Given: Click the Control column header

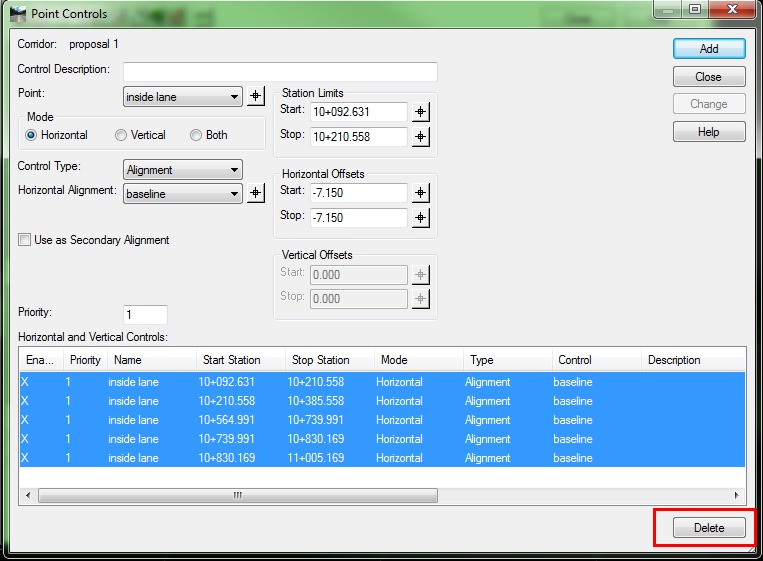Looking at the screenshot, I should [597, 360].
